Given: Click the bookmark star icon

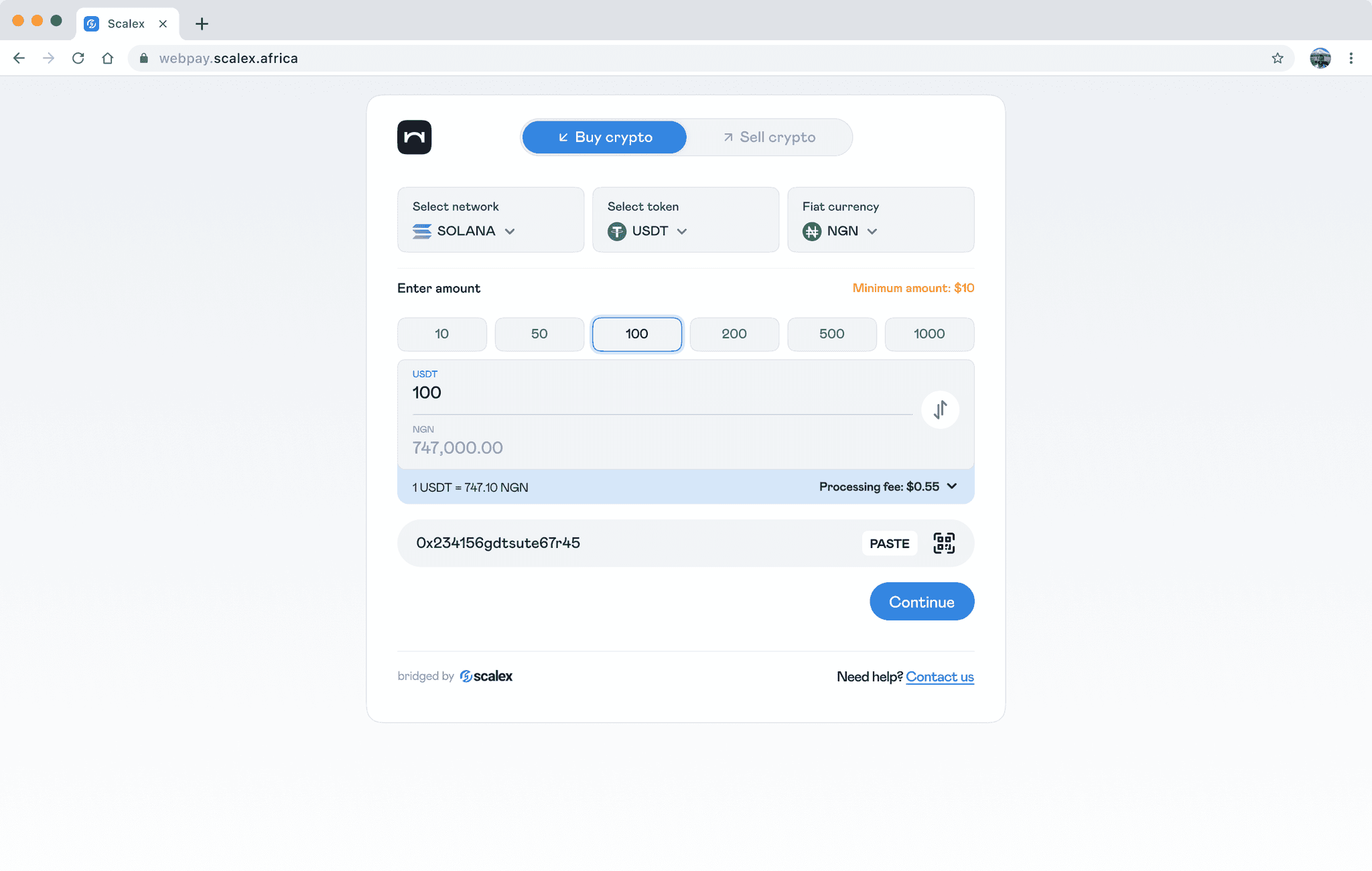Looking at the screenshot, I should coord(1278,58).
